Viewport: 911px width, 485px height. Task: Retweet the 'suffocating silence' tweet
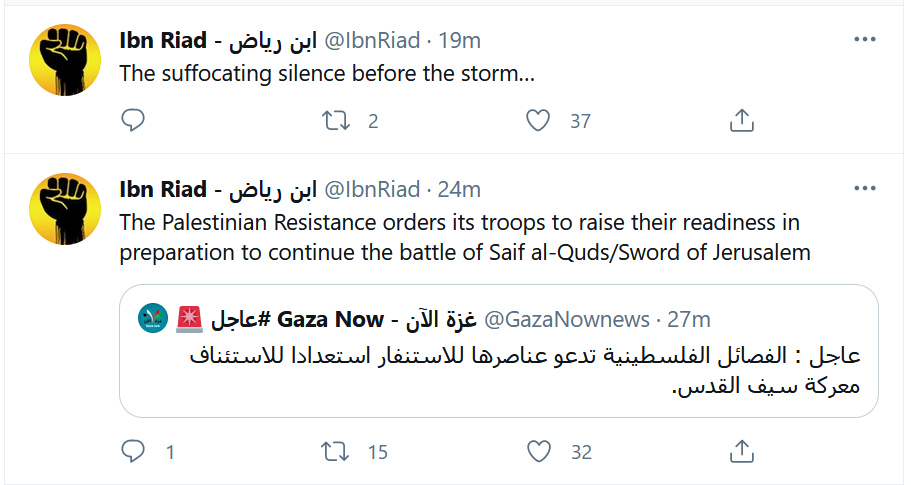tap(334, 121)
